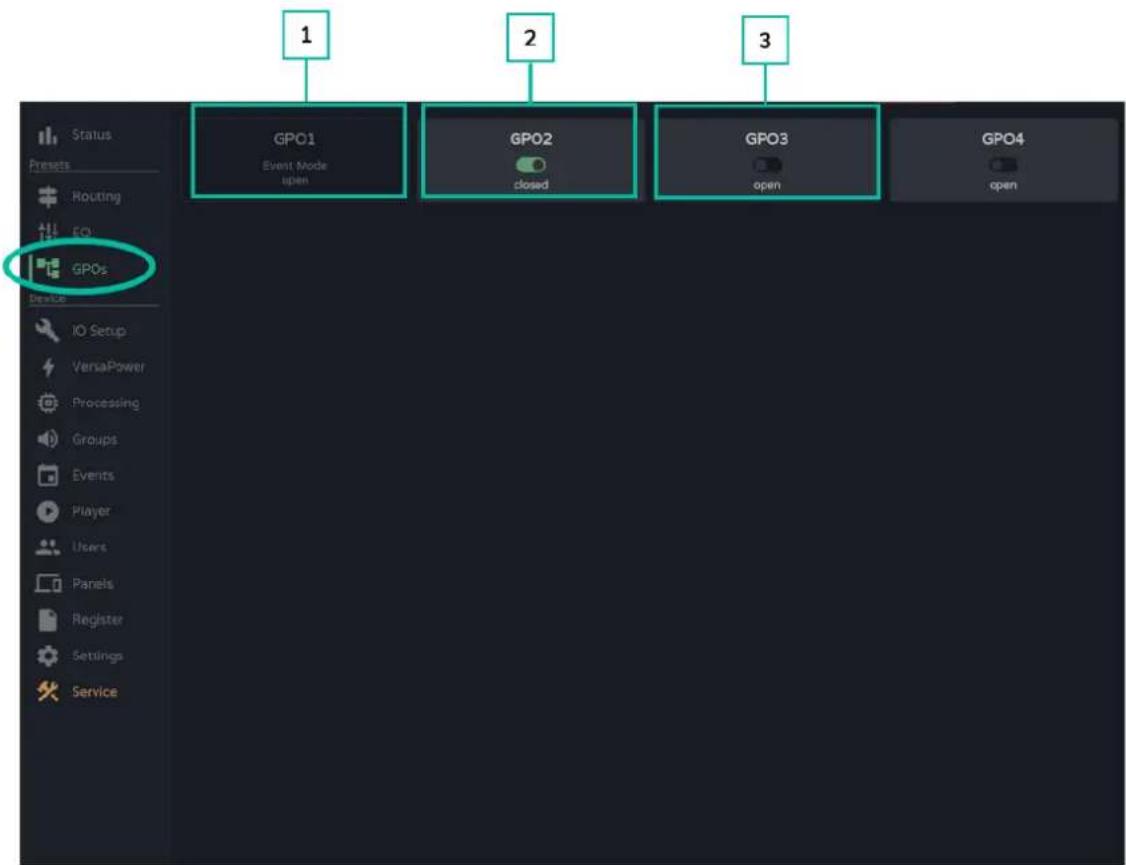This screenshot has width=1126, height=865.
Task: Click the Groups speaker icon
Action: coord(47,439)
